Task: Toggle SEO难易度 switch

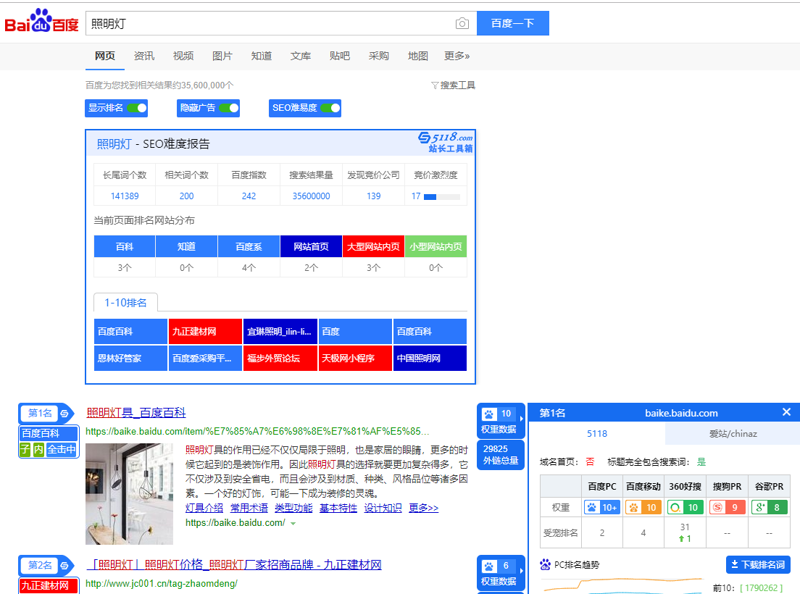Action: 330,108
